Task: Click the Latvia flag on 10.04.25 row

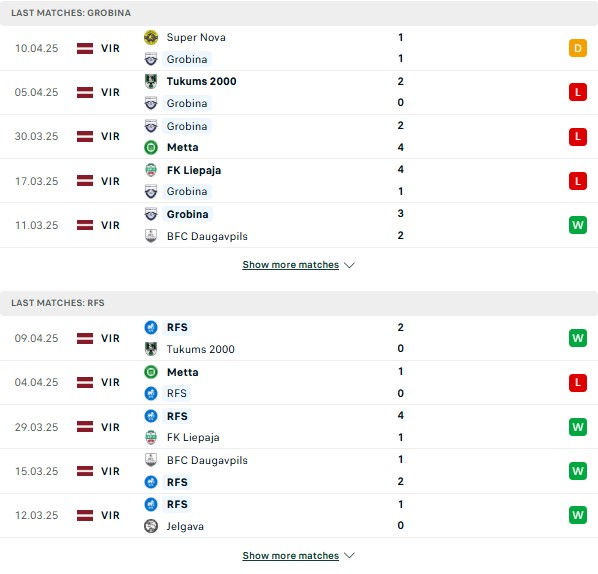Action: pyautogui.click(x=85, y=48)
